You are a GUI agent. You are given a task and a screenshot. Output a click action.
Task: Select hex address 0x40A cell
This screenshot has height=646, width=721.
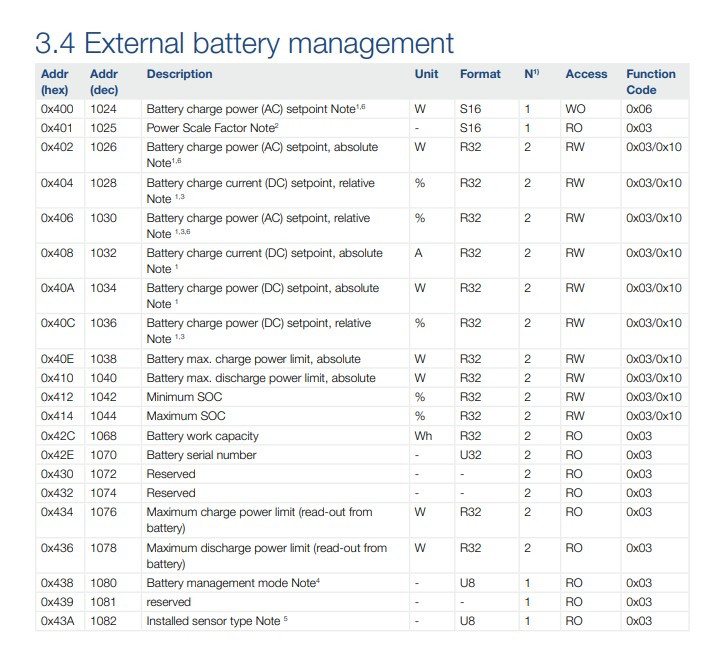coord(57,288)
